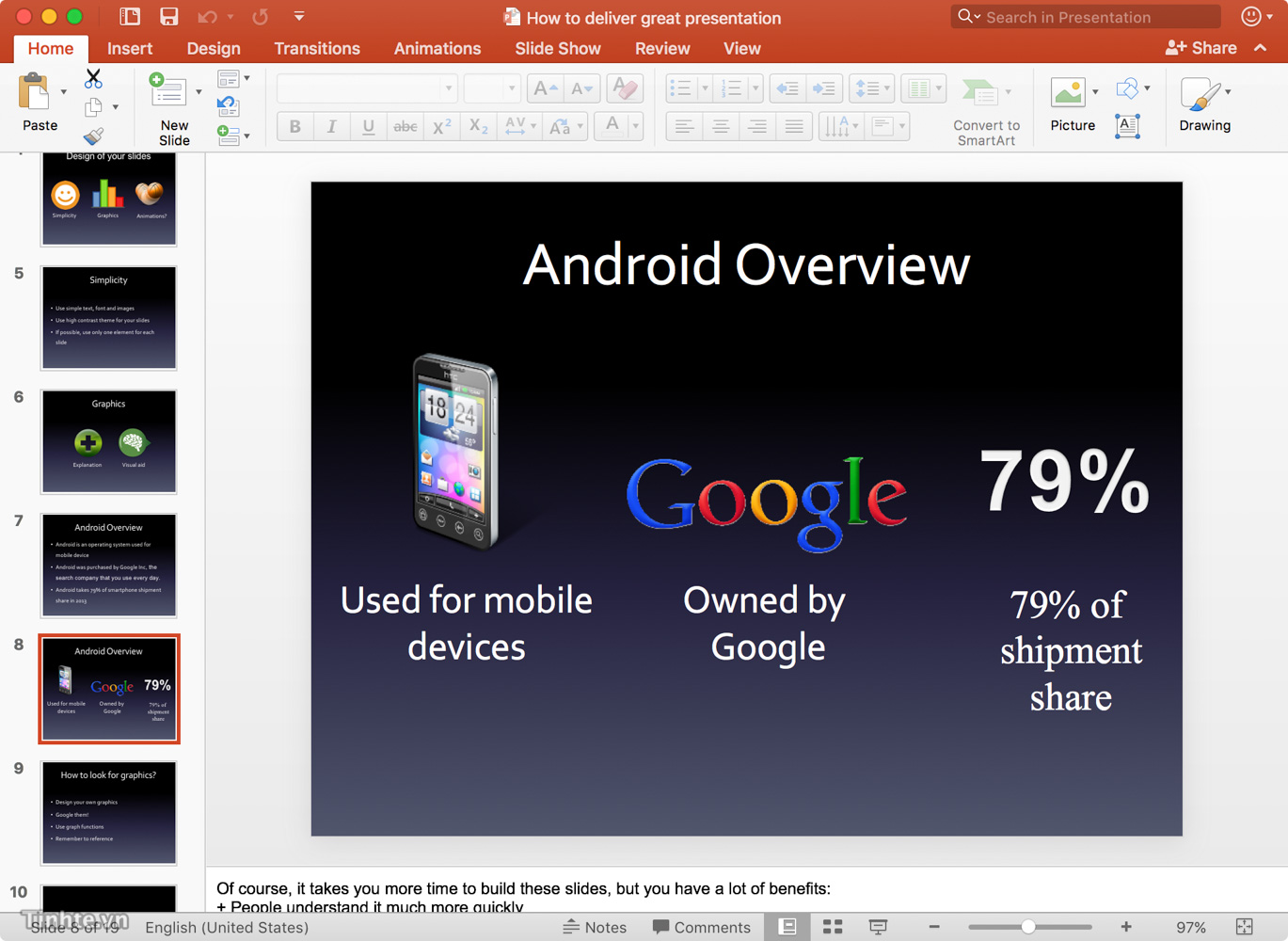
Task: Click the Search in Presentation field
Action: 1086,17
